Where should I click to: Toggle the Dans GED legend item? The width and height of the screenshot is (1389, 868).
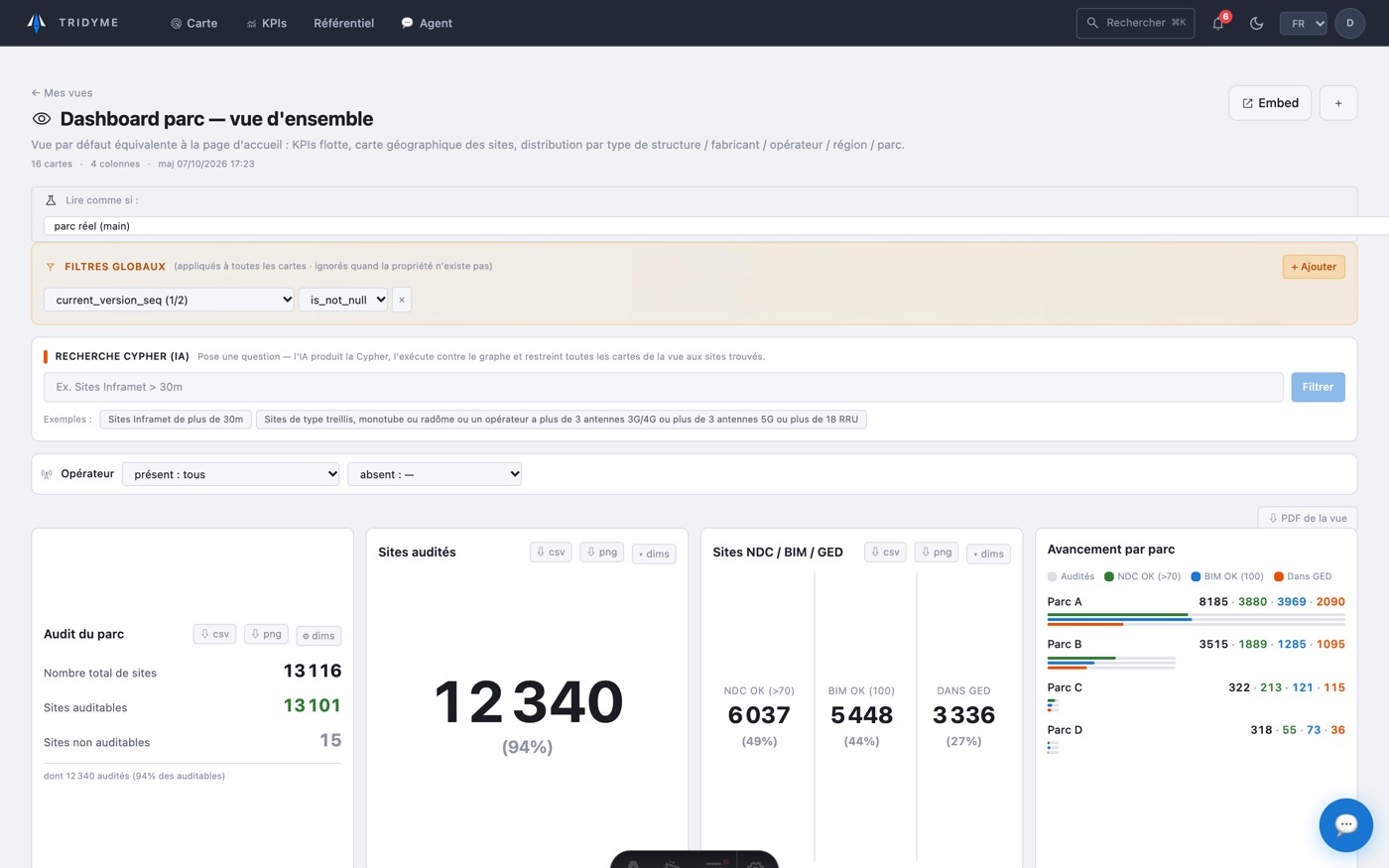coord(1303,576)
